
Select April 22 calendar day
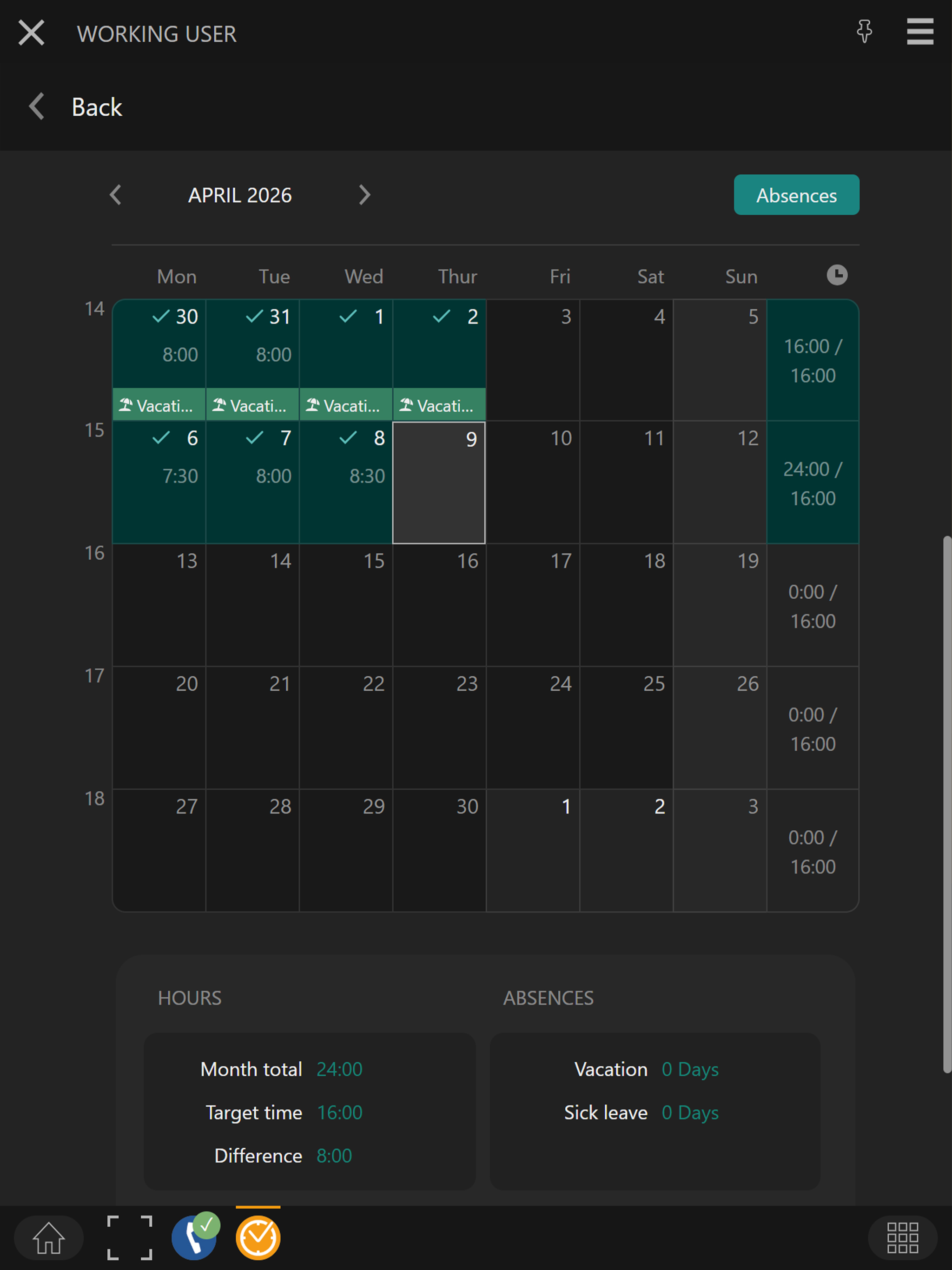pyautogui.click(x=346, y=728)
